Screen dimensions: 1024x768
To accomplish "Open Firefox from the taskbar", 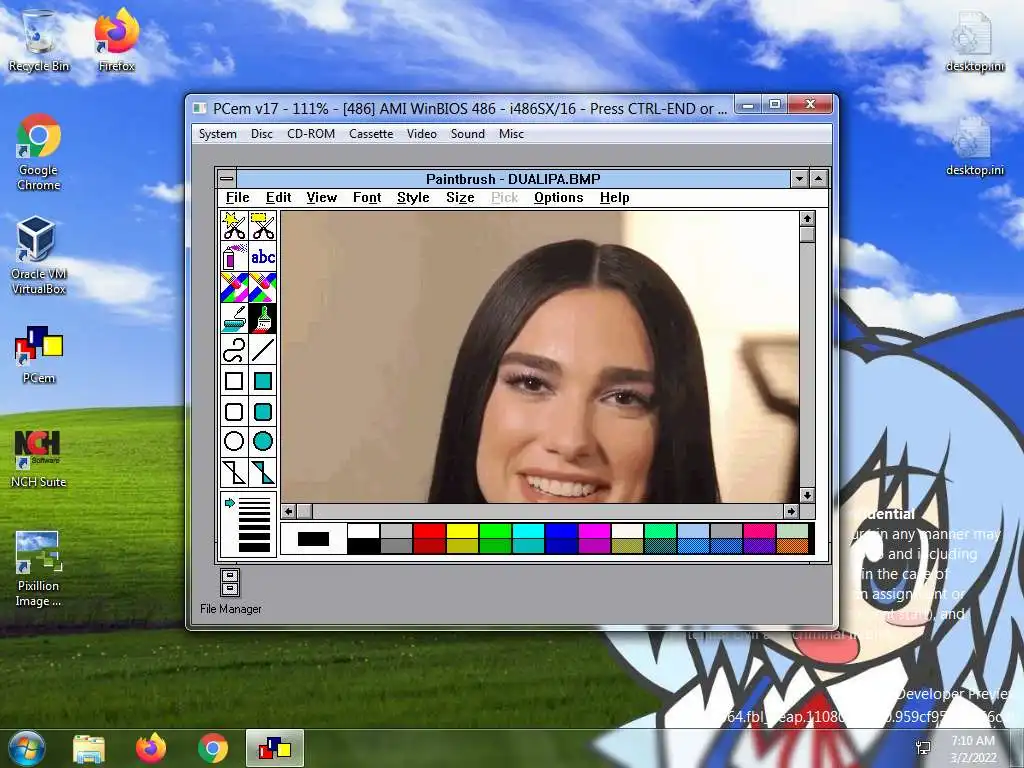I will tap(151, 748).
